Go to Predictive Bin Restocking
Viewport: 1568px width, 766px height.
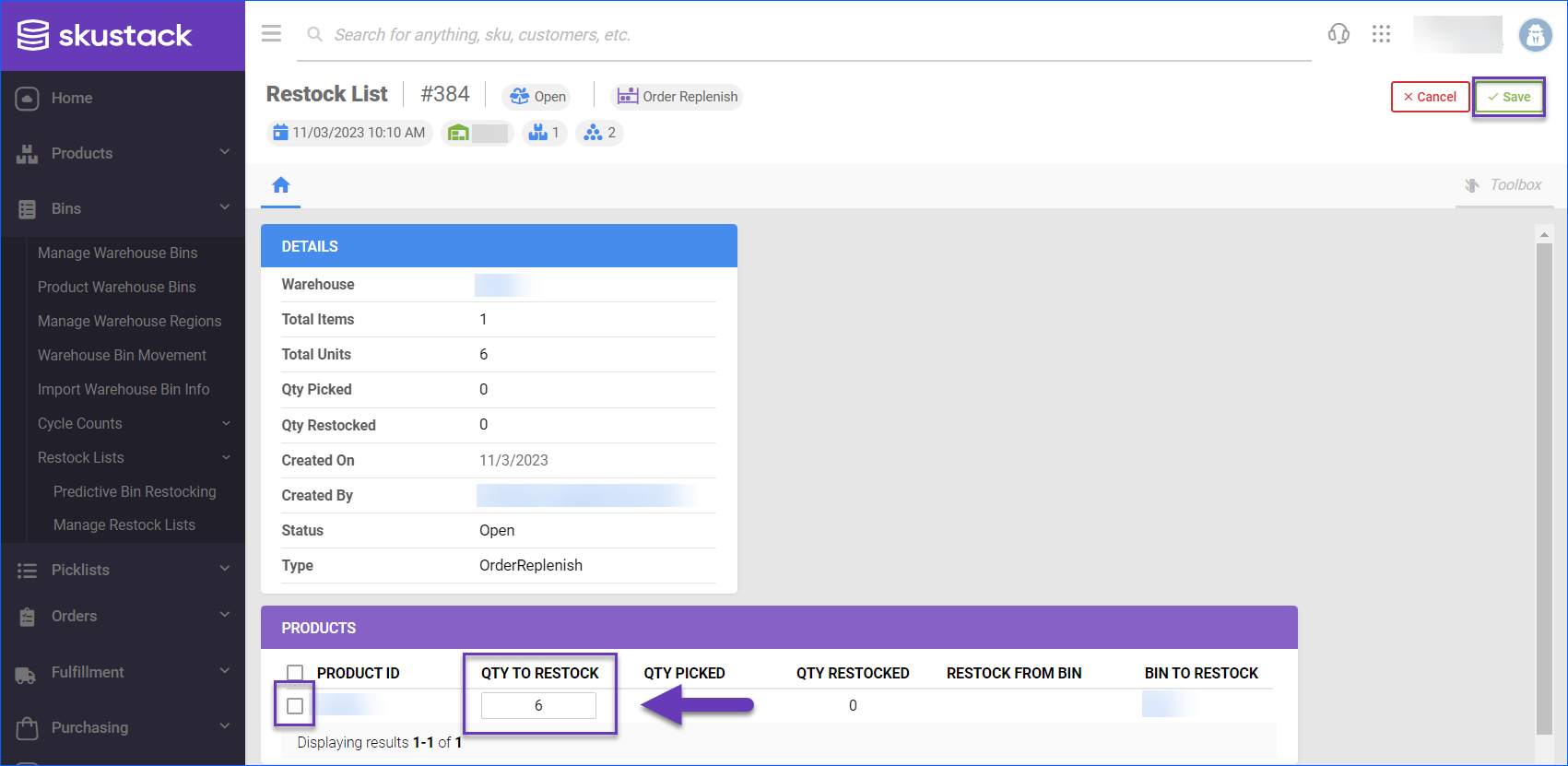[x=135, y=491]
